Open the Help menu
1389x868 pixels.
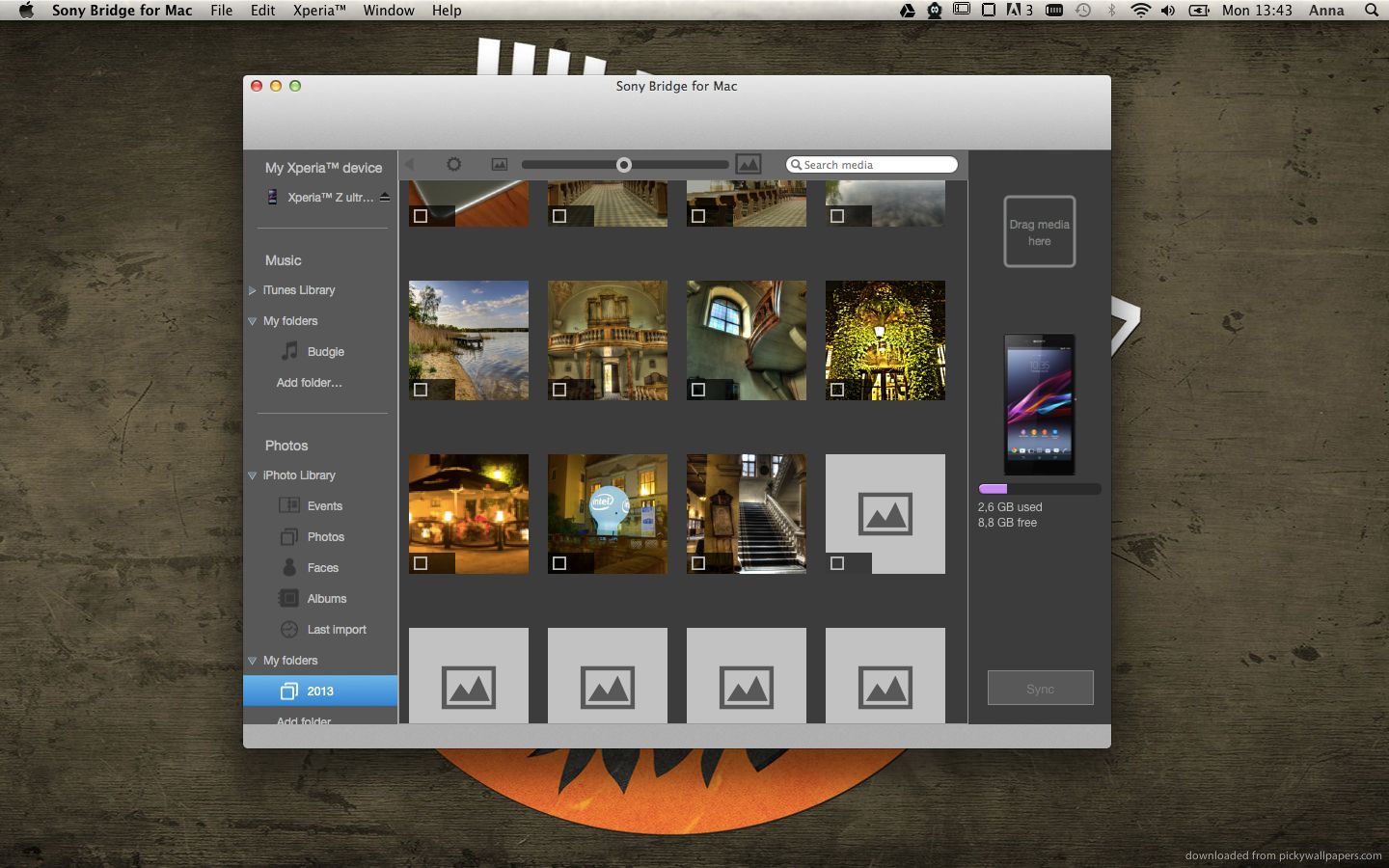(x=447, y=11)
